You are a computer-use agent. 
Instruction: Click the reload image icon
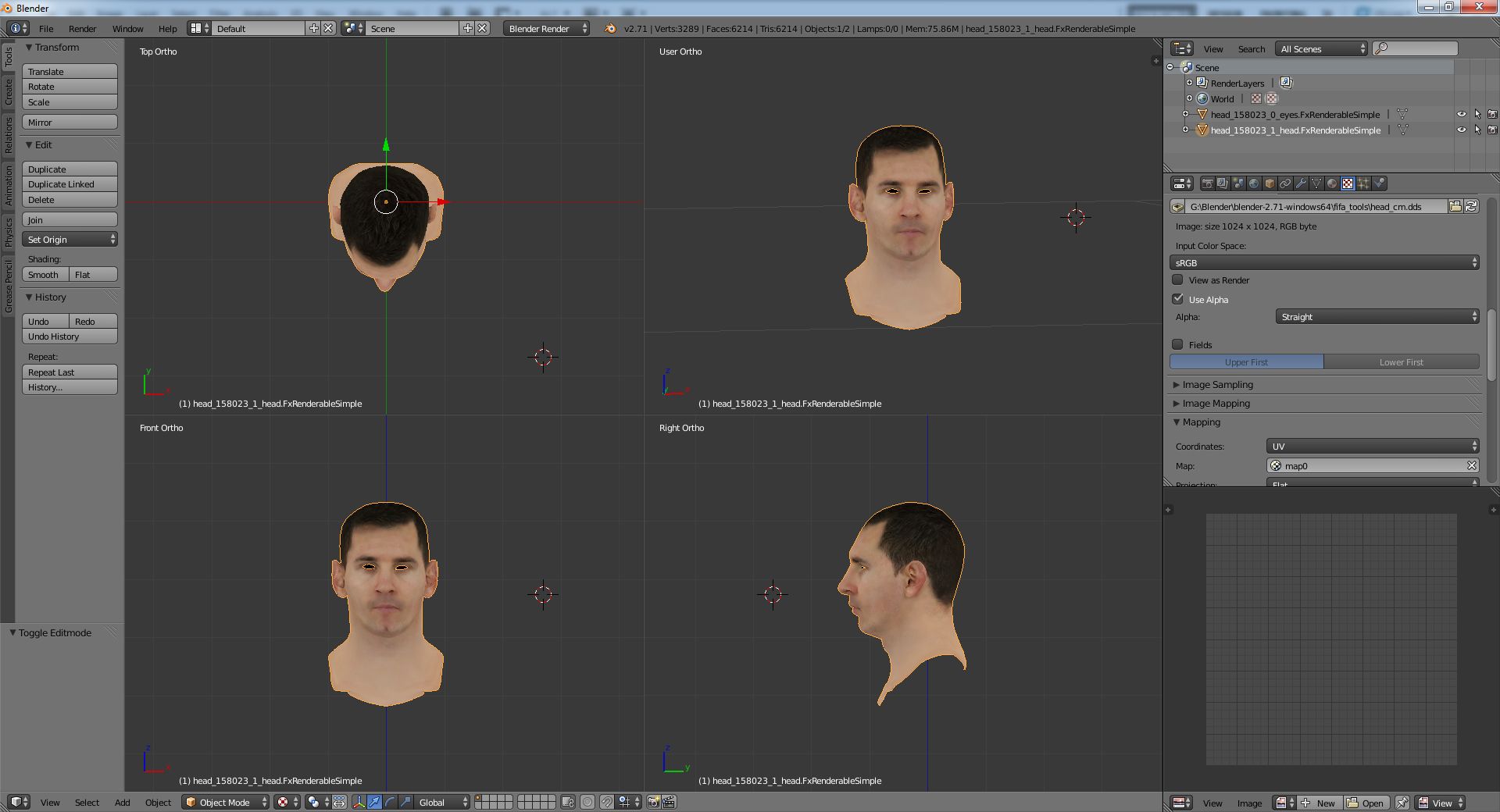[1471, 207]
